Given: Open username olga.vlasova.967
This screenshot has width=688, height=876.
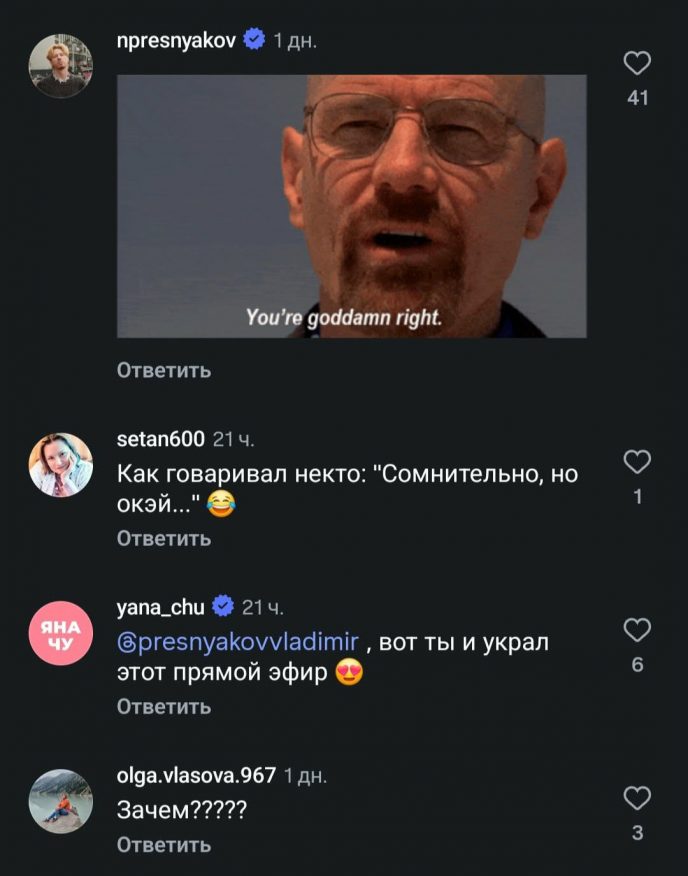Looking at the screenshot, I should point(196,775).
